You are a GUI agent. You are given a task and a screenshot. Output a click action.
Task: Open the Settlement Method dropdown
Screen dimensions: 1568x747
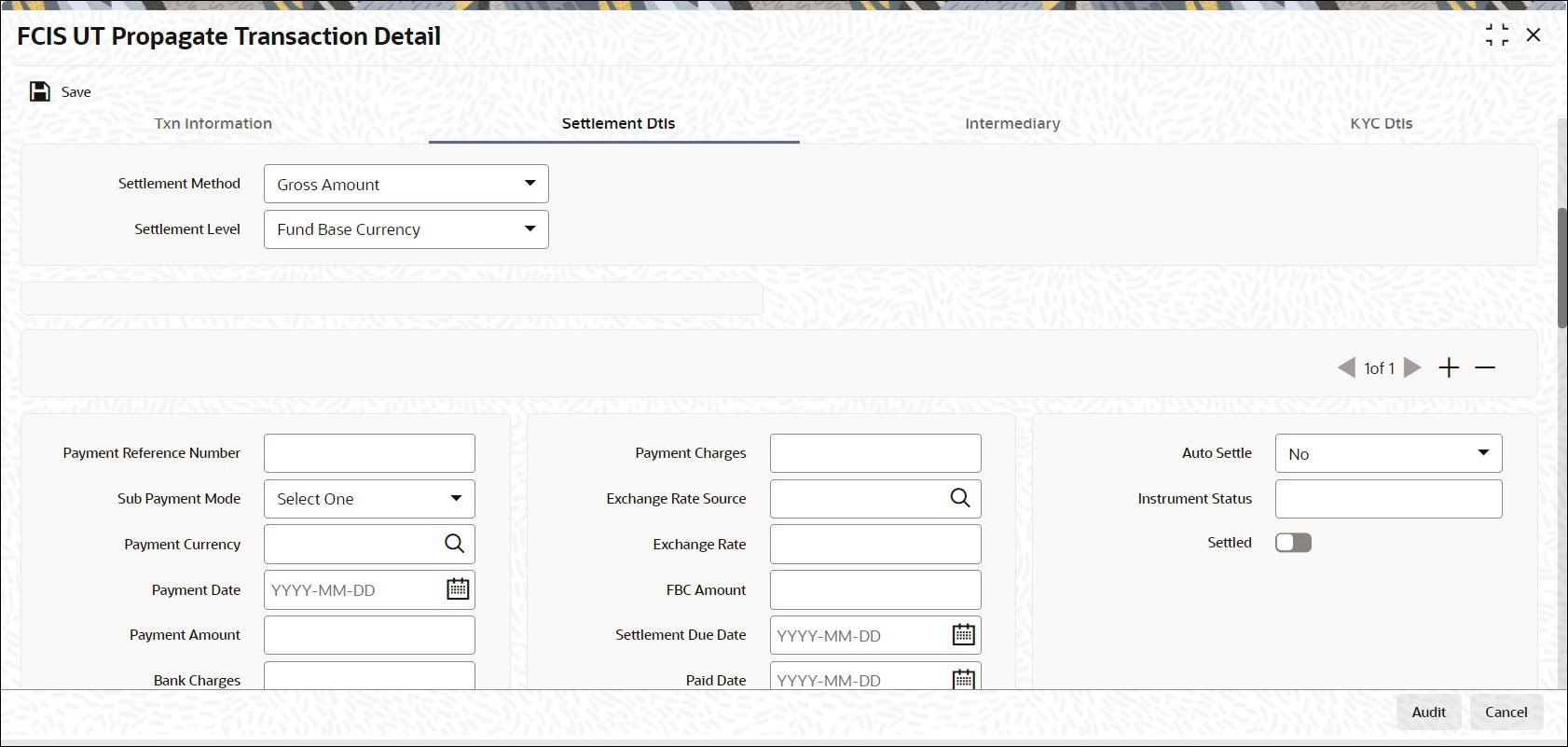pyautogui.click(x=406, y=184)
